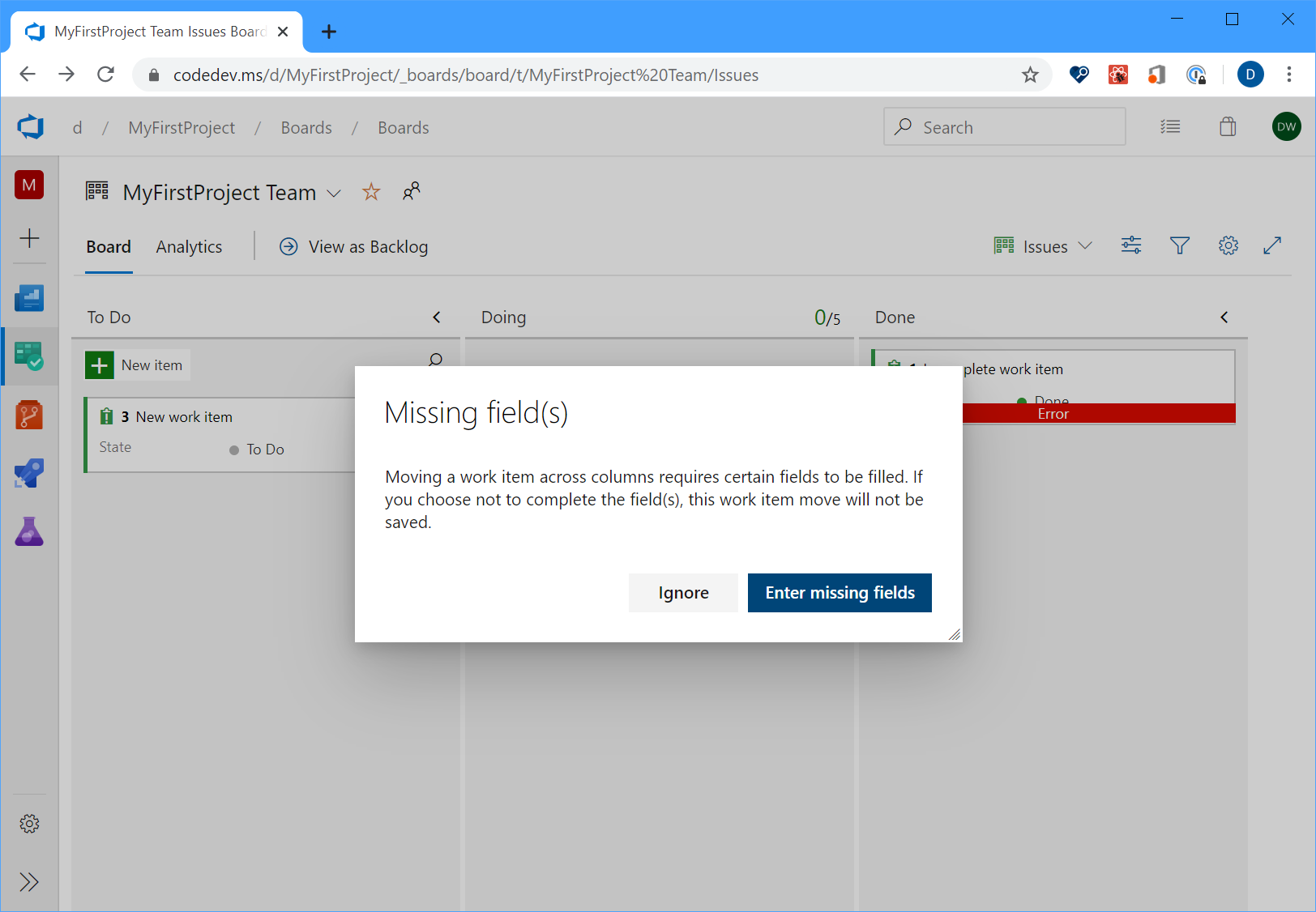
Task: Enter full-screen board mode
Action: point(1273,245)
